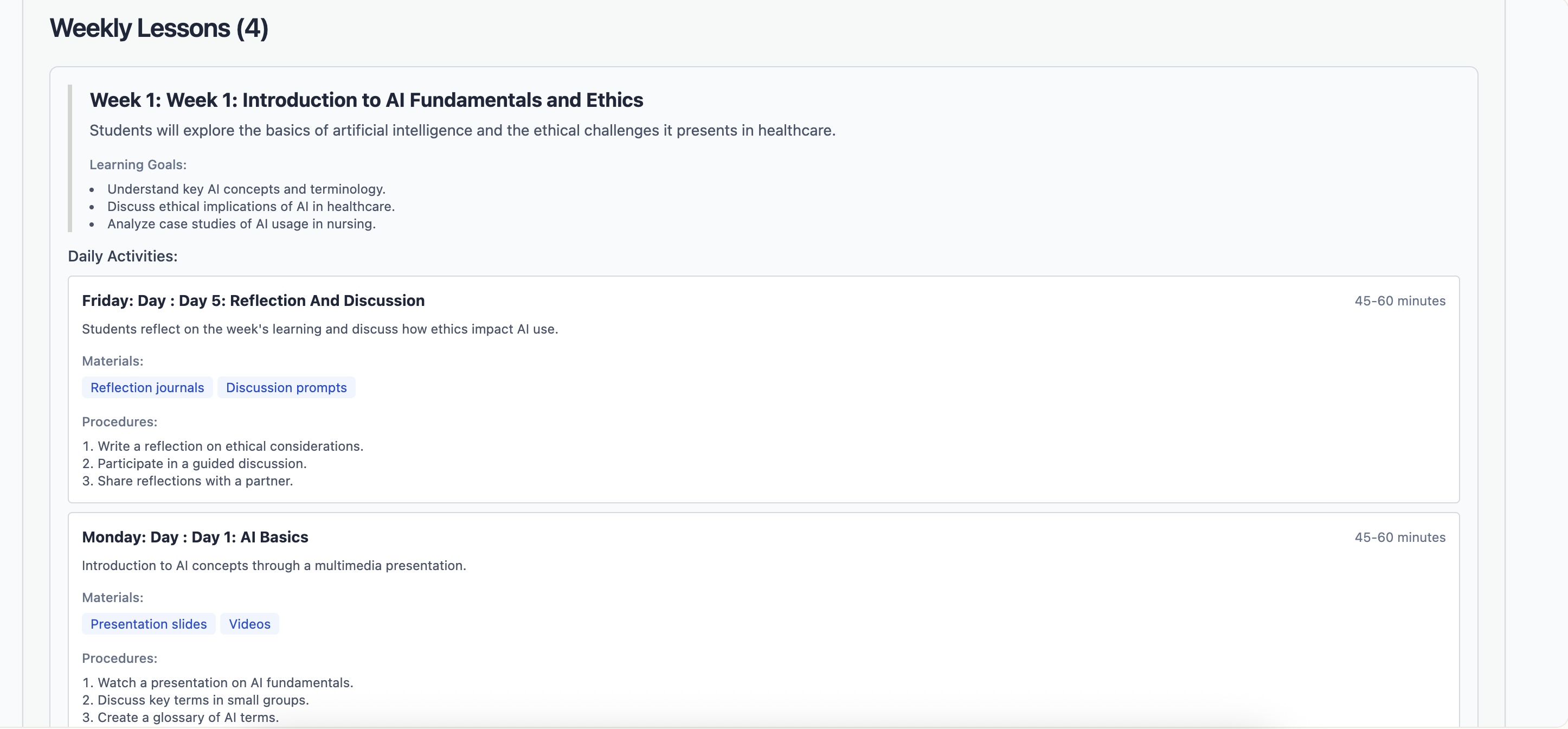Open the Discussion prompts material tag
Image resolution: width=1568 pixels, height=729 pixels.
click(286, 387)
